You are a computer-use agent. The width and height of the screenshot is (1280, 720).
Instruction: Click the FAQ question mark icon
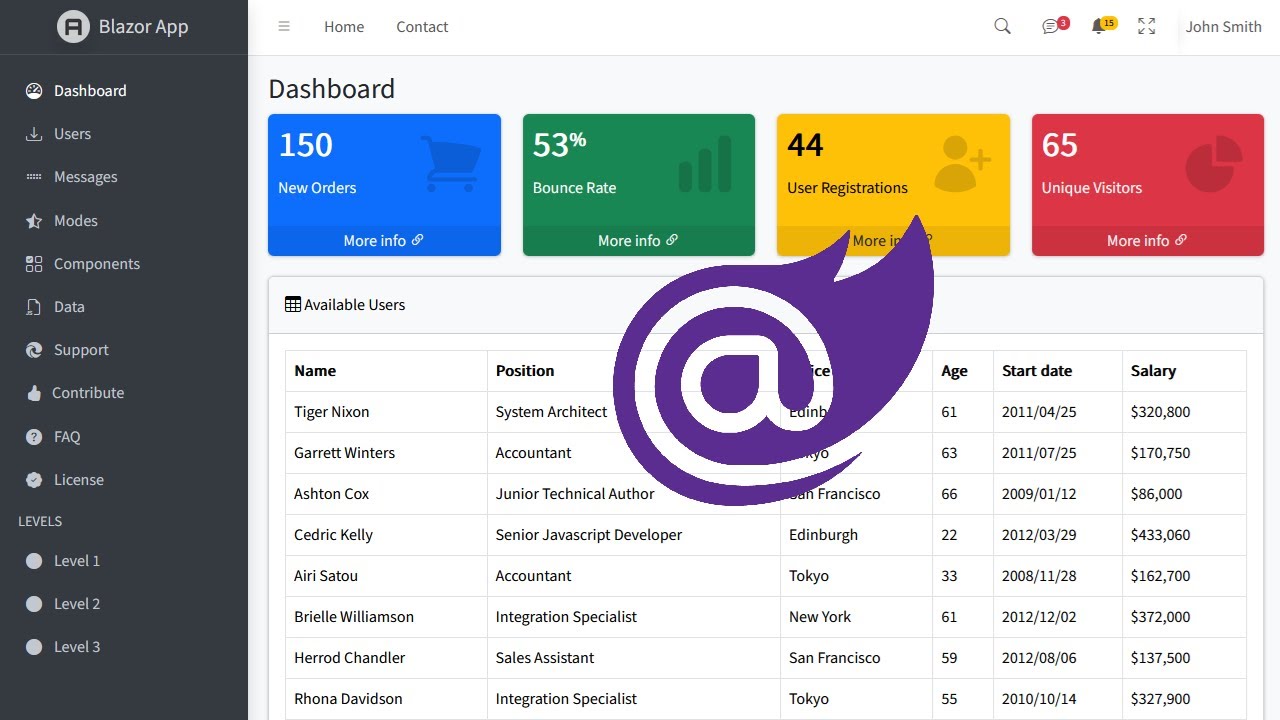point(34,437)
